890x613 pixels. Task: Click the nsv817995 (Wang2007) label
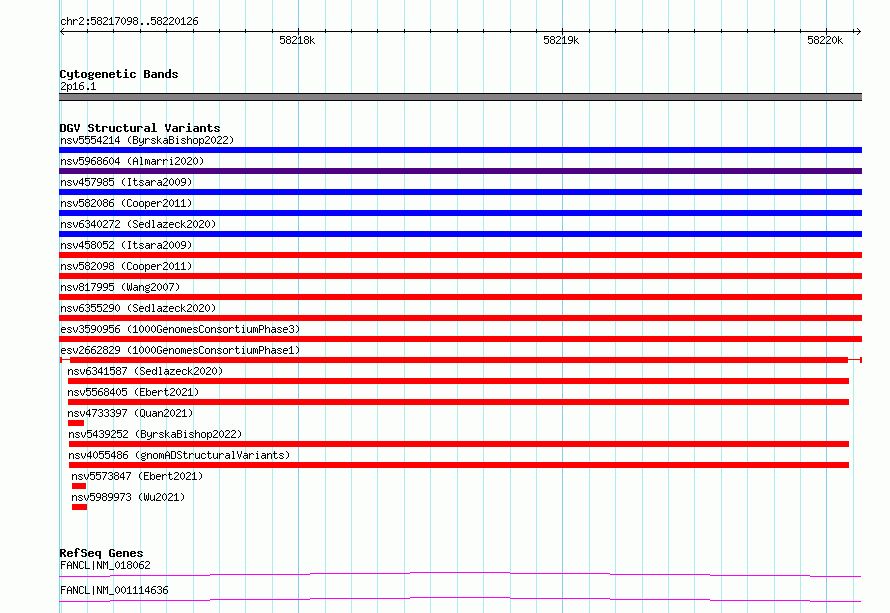120,287
